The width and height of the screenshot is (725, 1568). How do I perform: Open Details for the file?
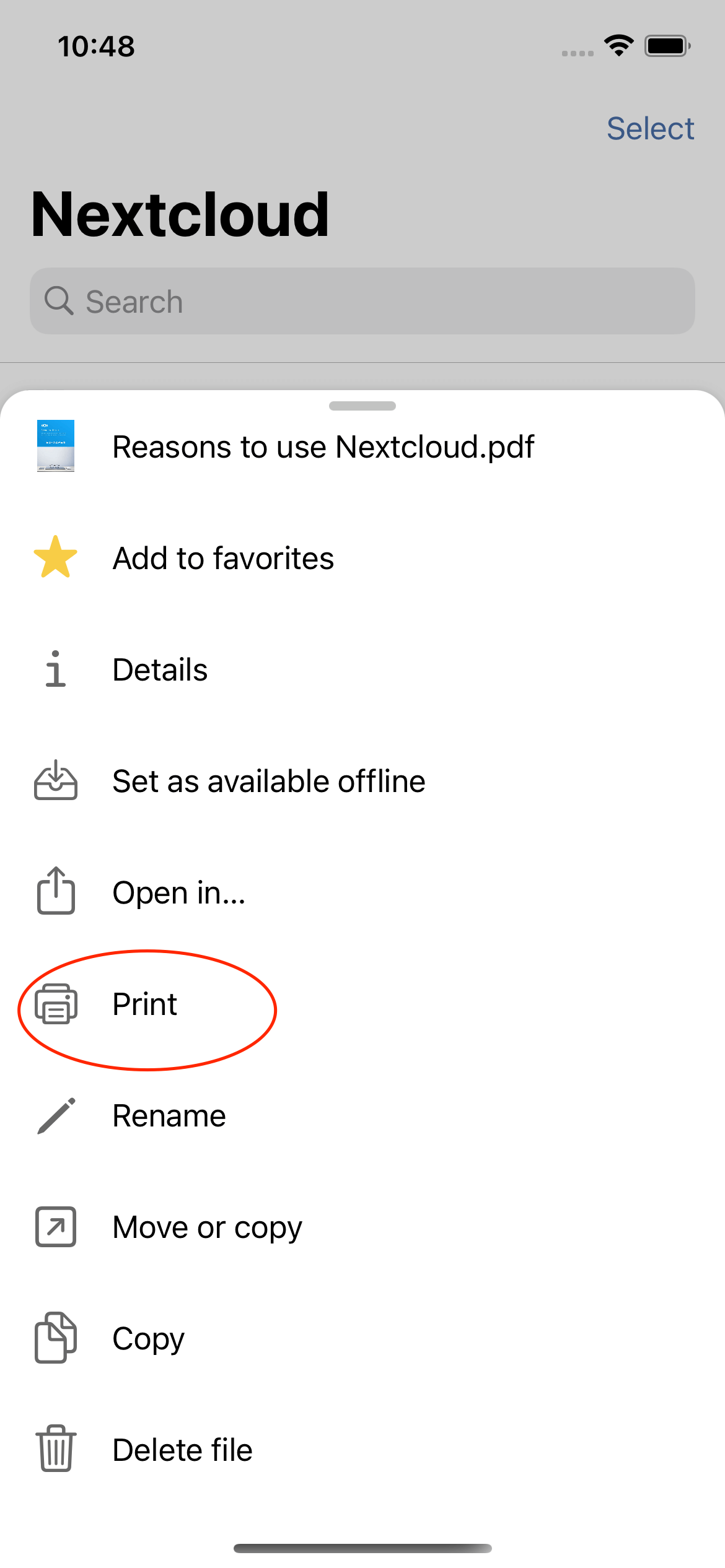pos(362,669)
